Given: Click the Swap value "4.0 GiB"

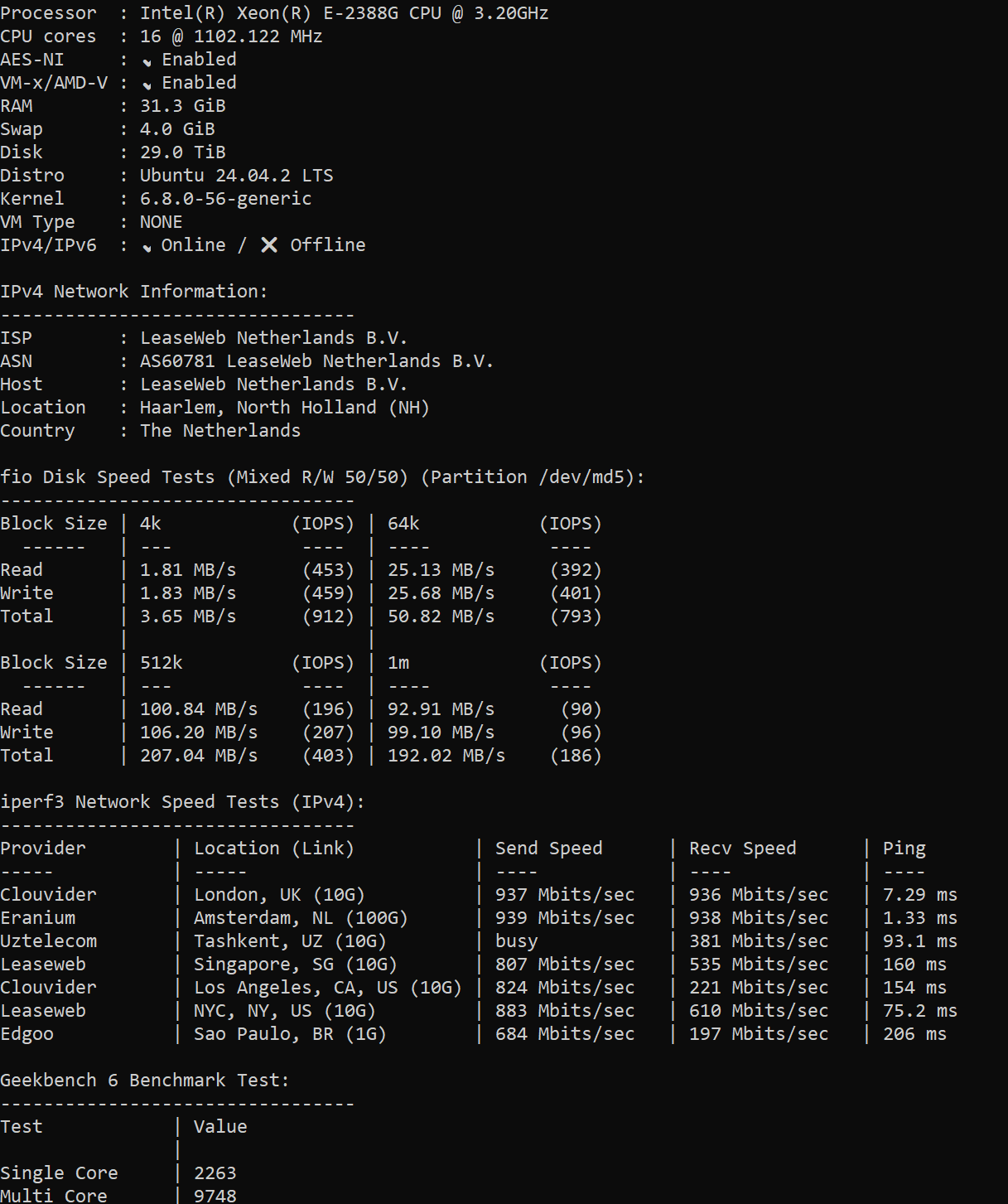Looking at the screenshot, I should [x=177, y=129].
